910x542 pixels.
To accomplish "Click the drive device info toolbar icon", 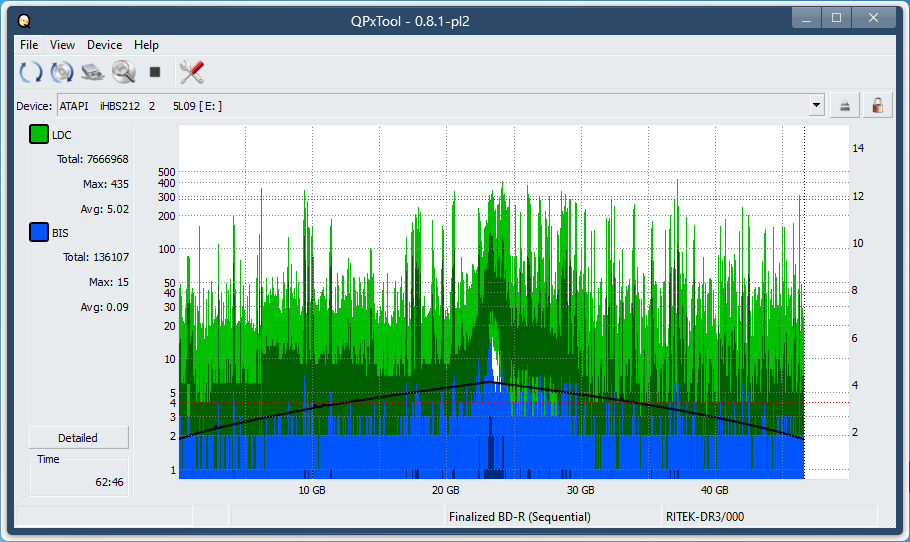I will click(92, 72).
